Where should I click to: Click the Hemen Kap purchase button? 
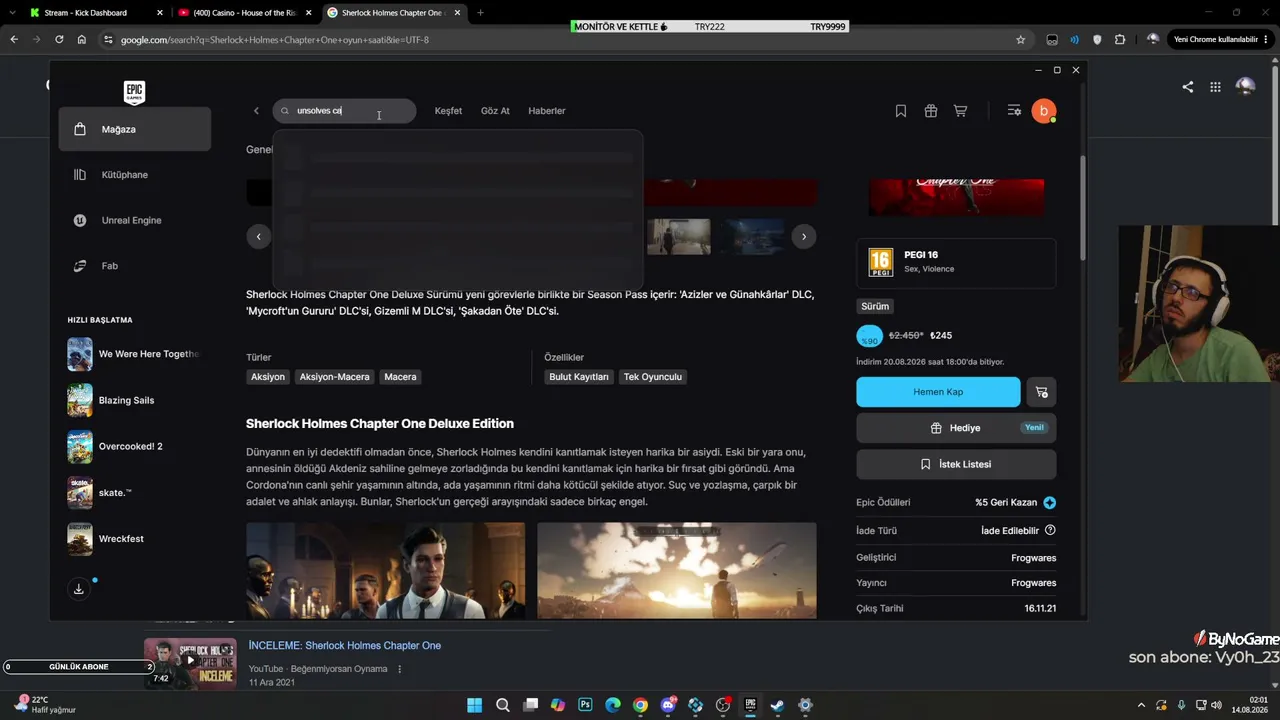(938, 392)
